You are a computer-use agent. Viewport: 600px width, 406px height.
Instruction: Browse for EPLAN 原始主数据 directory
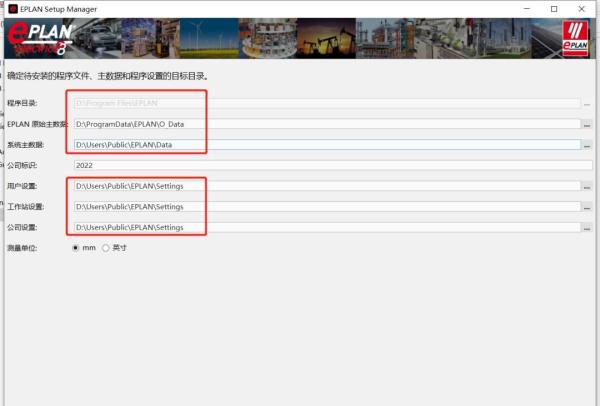coord(587,124)
